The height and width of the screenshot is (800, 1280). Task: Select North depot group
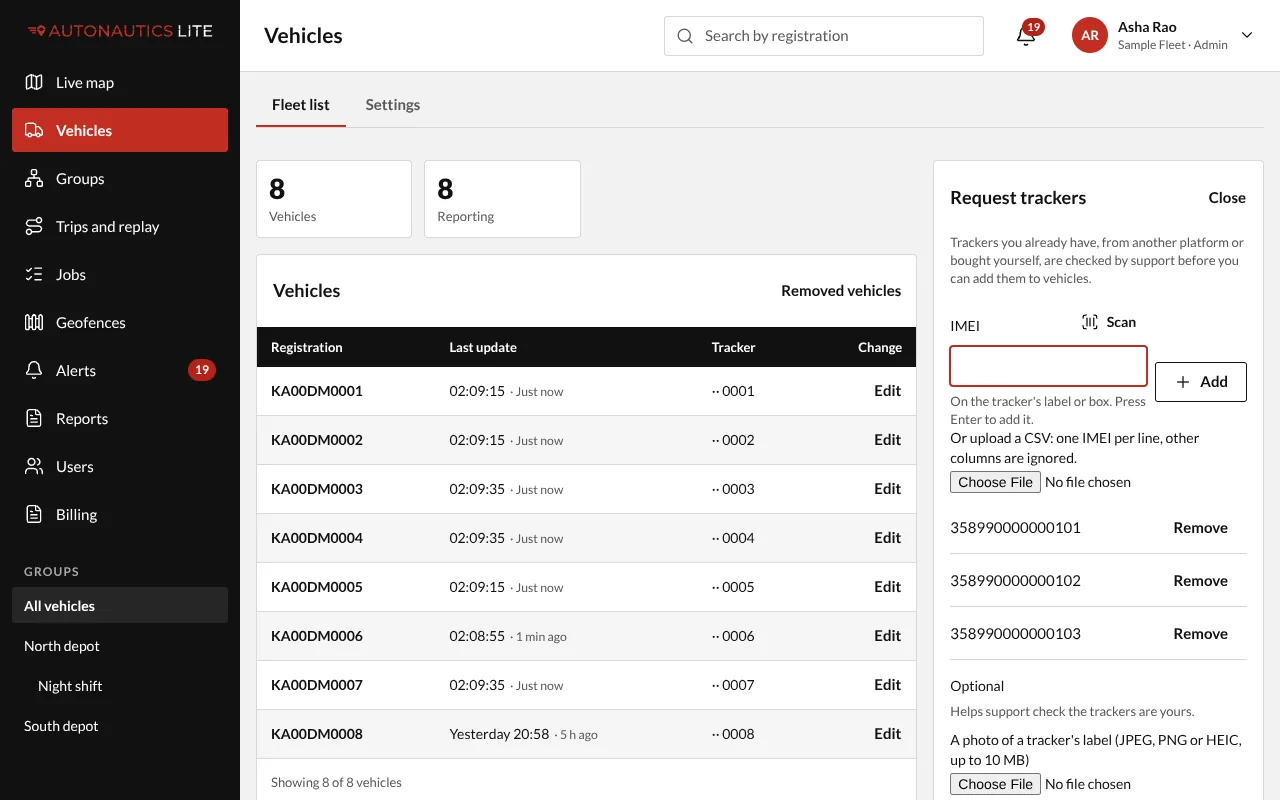(120, 646)
